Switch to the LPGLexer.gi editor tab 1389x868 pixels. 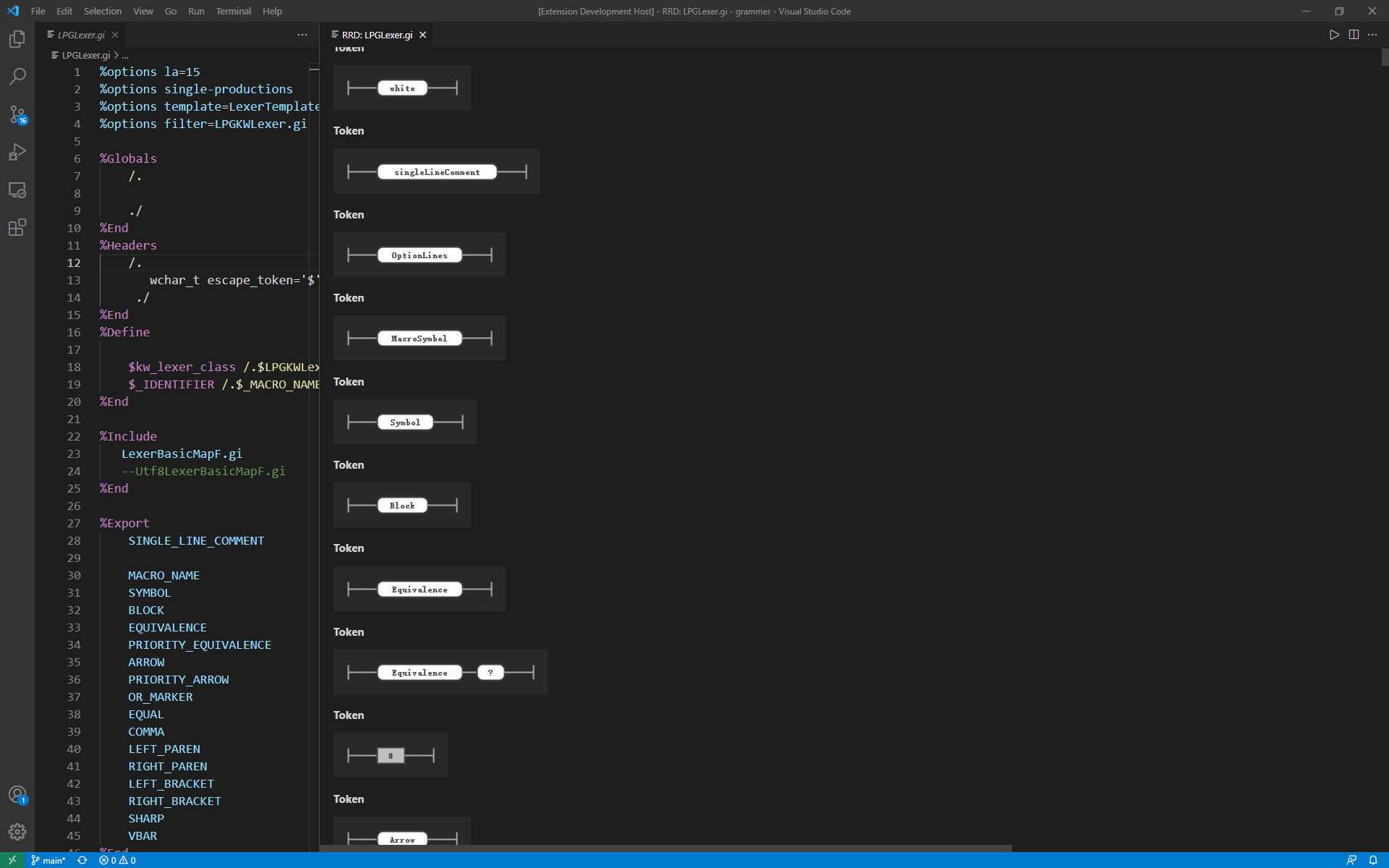(81, 35)
